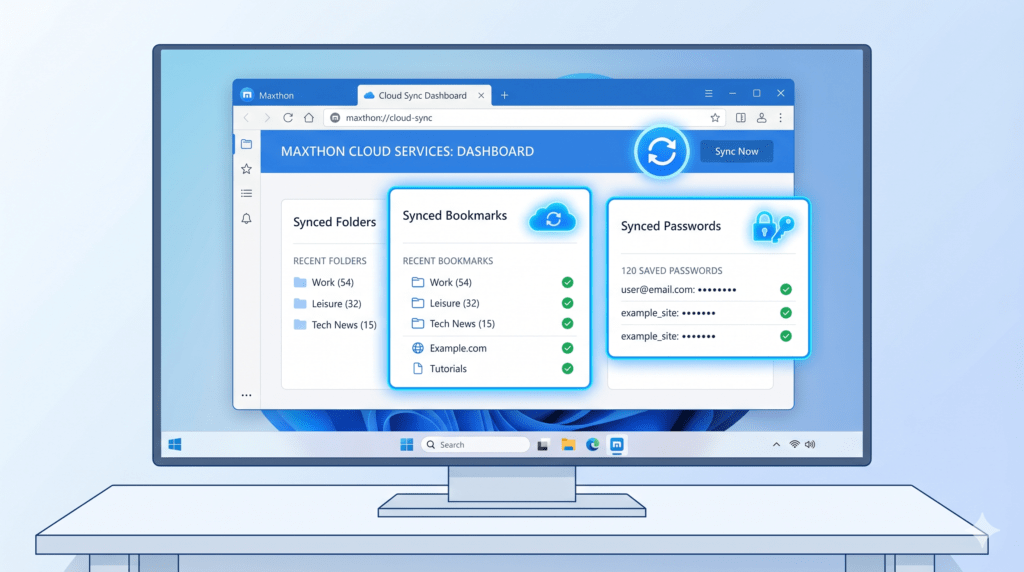
Task: Click the RECENT BOOKMARKS label
Action: click(x=447, y=261)
